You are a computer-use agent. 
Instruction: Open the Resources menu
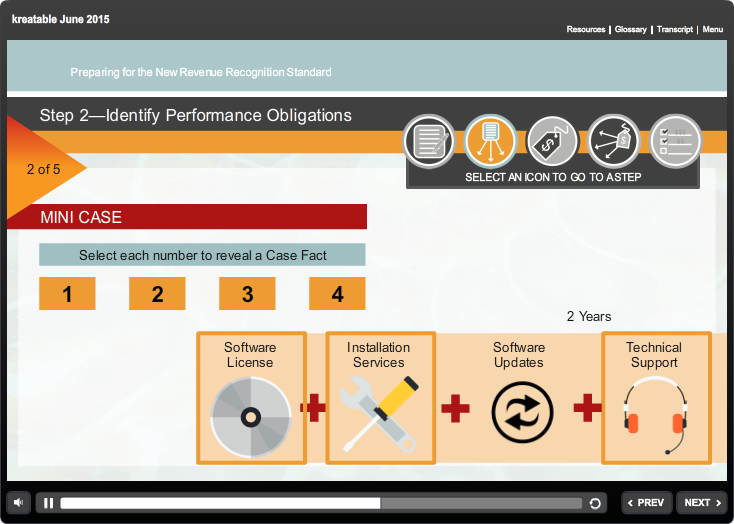coord(585,30)
